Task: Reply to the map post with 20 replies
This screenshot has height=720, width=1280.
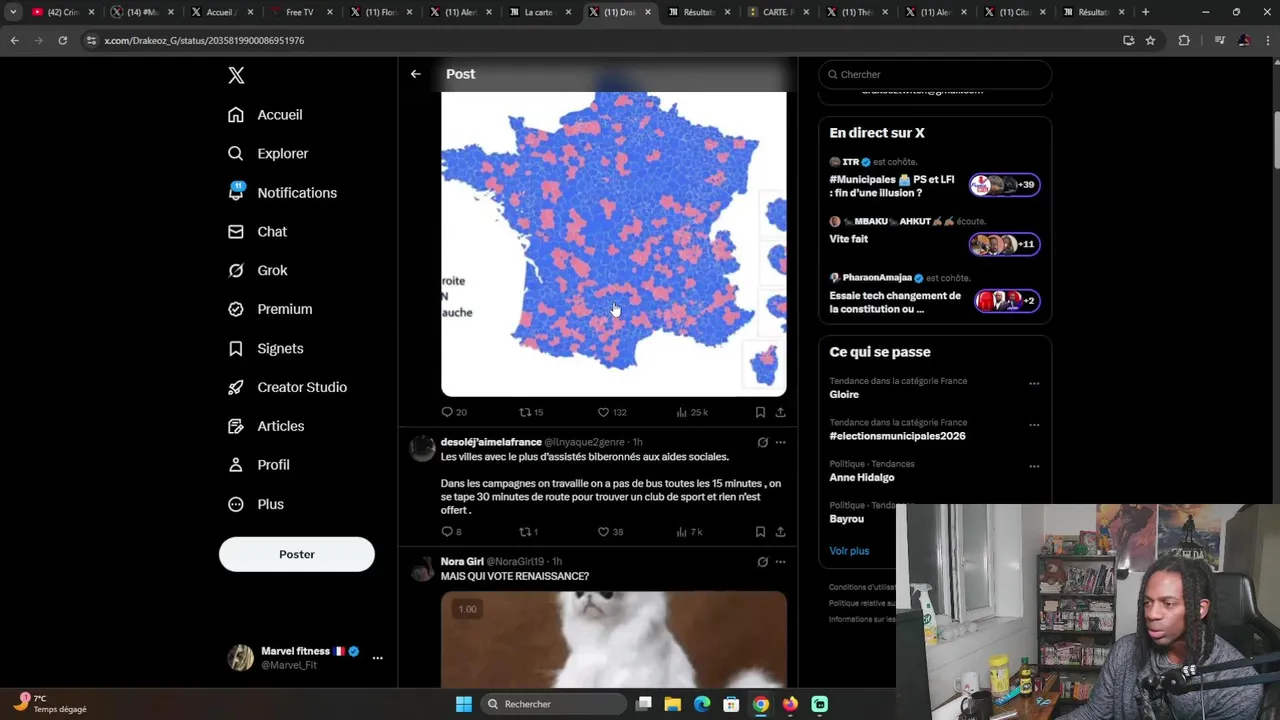Action: click(454, 412)
